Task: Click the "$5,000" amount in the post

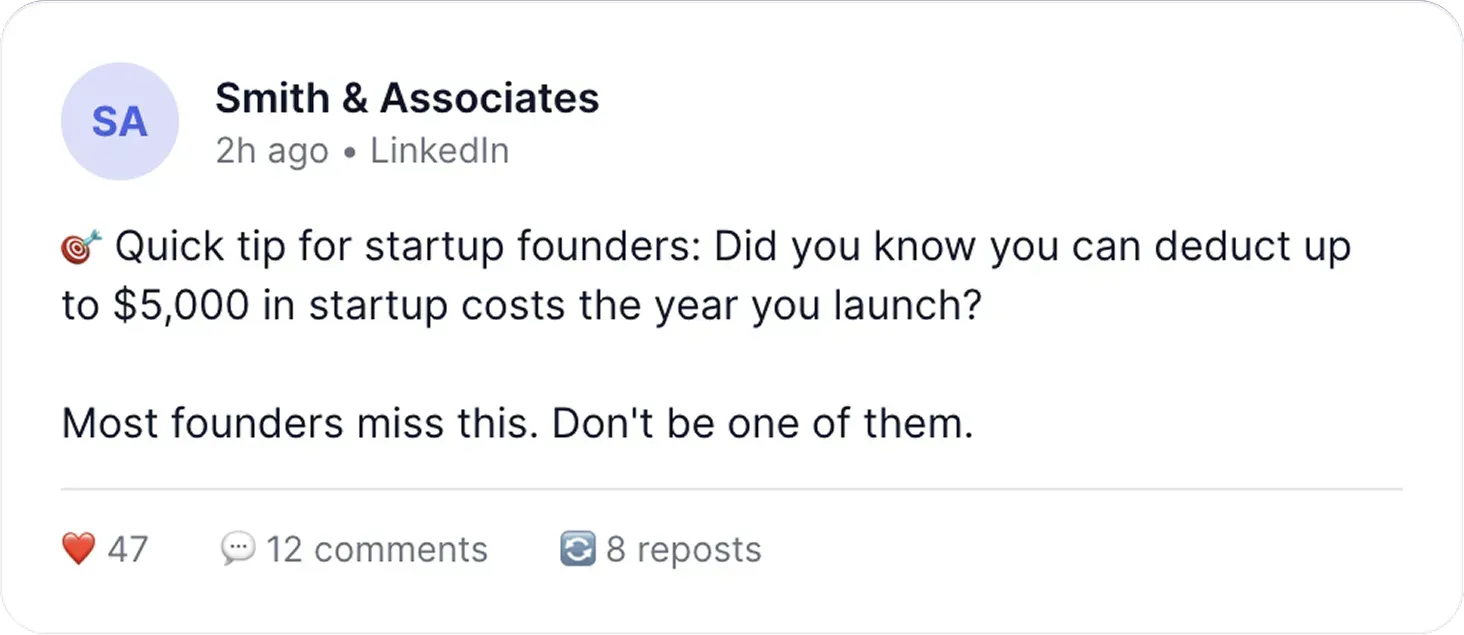Action: (x=181, y=306)
